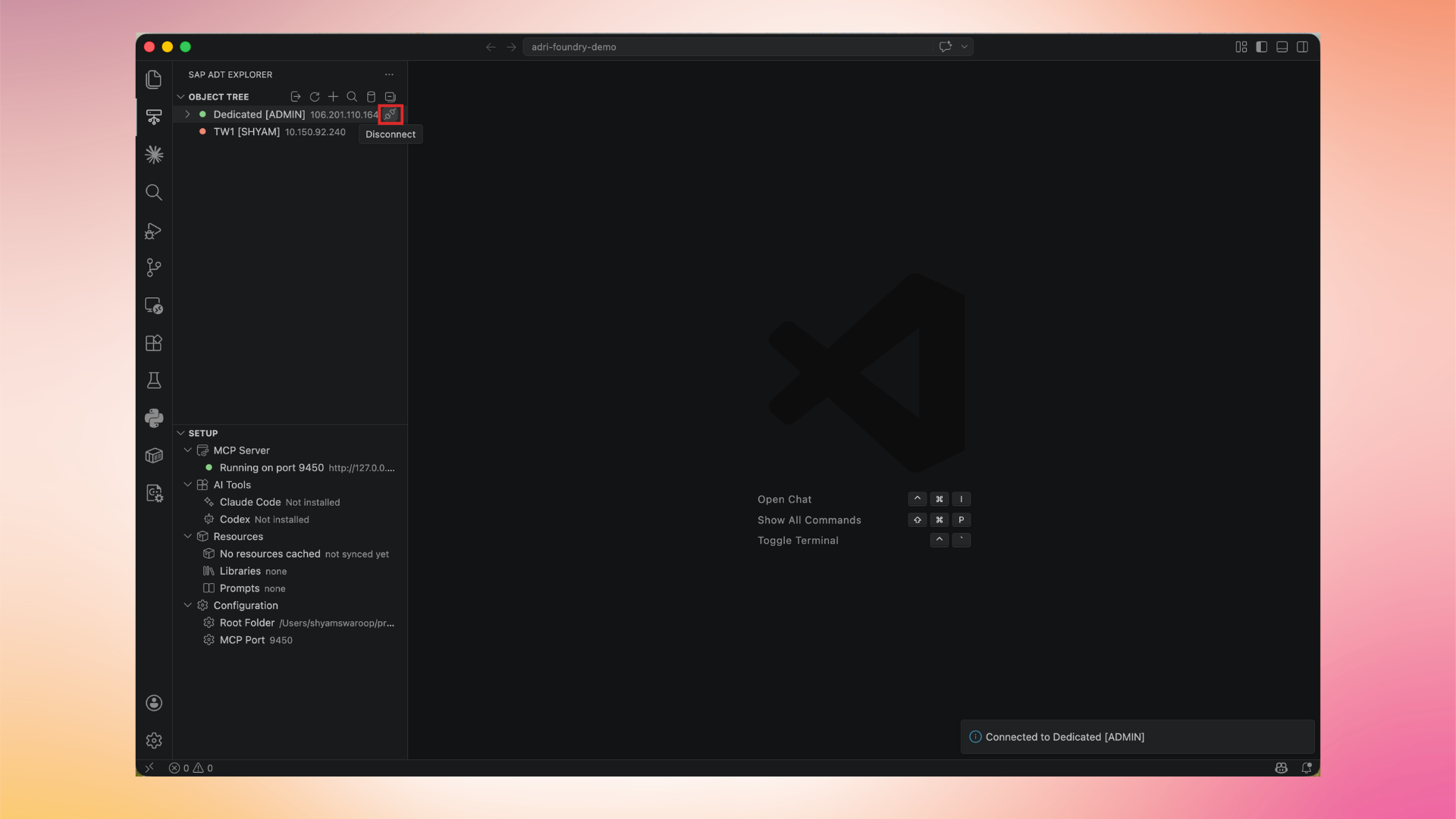Click the refresh icon in the Object Tree toolbar
This screenshot has width=1456, height=819.
314,97
